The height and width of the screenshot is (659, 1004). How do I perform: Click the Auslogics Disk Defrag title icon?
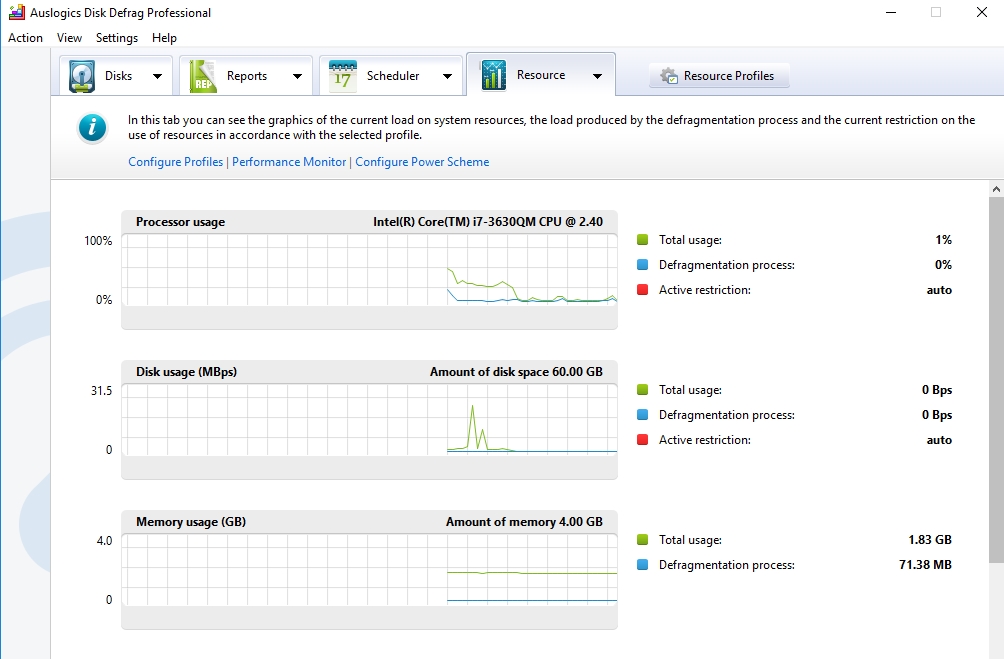(15, 13)
